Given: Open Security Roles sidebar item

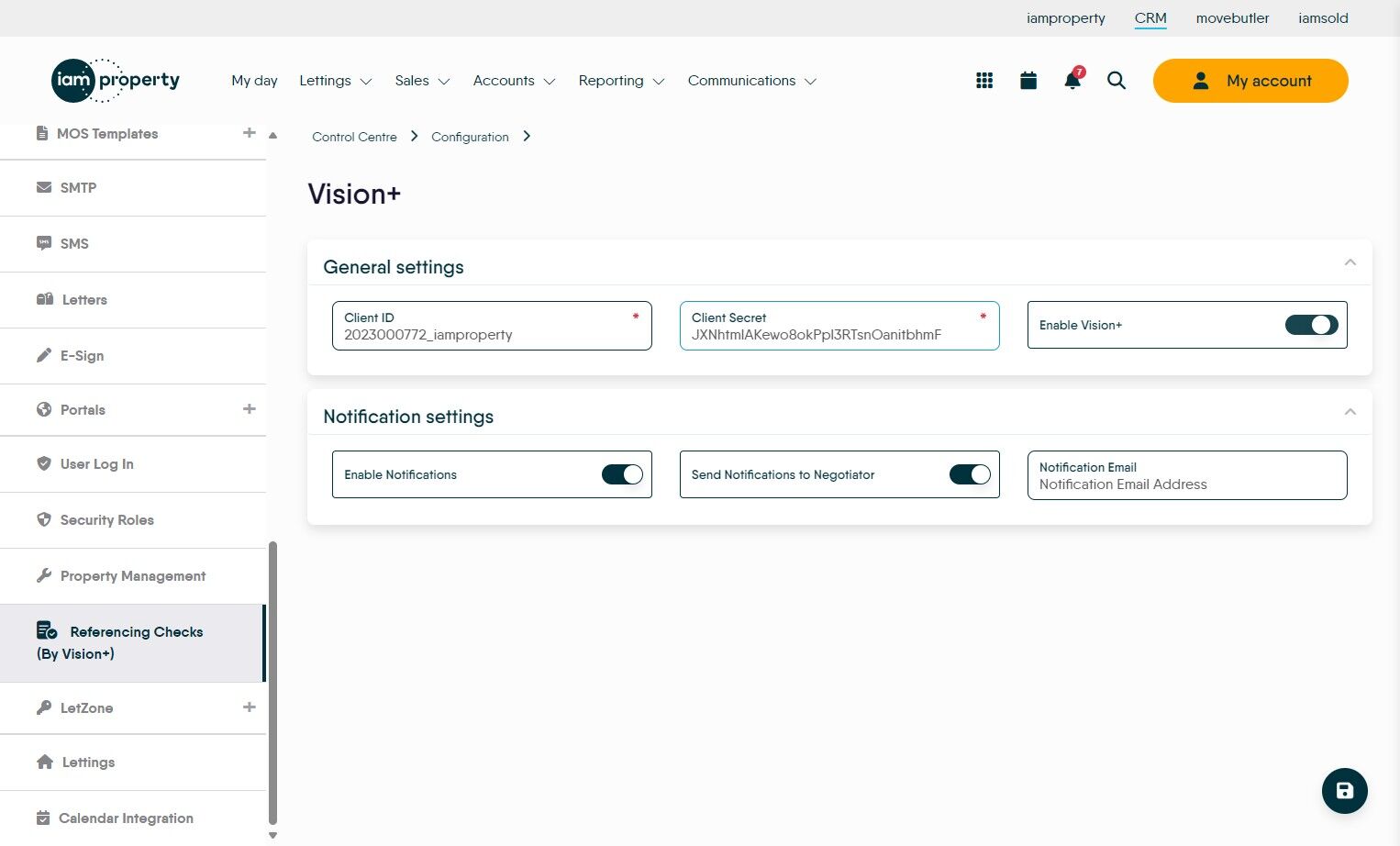Looking at the screenshot, I should 133,520.
